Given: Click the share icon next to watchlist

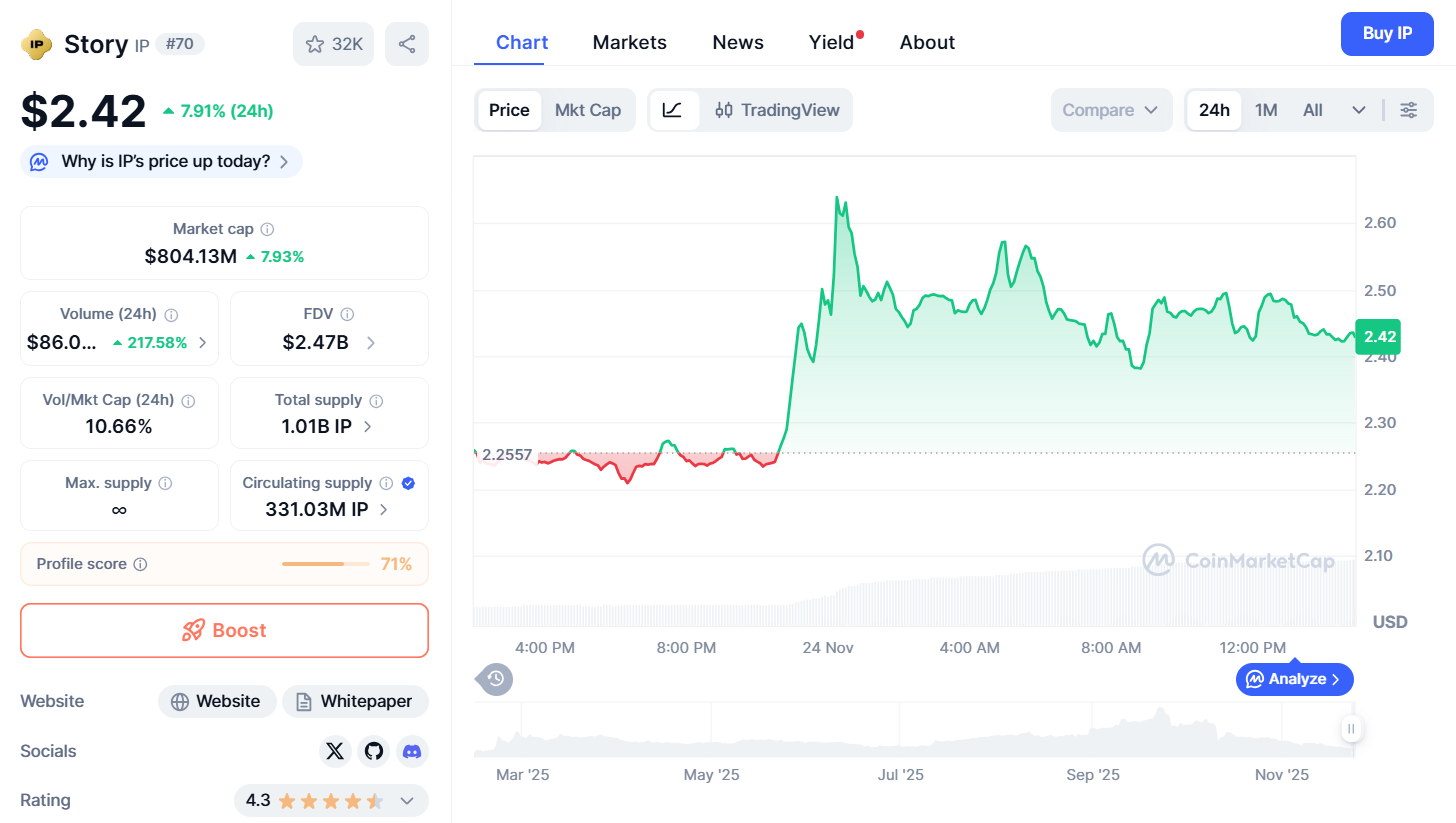Looking at the screenshot, I should (407, 44).
